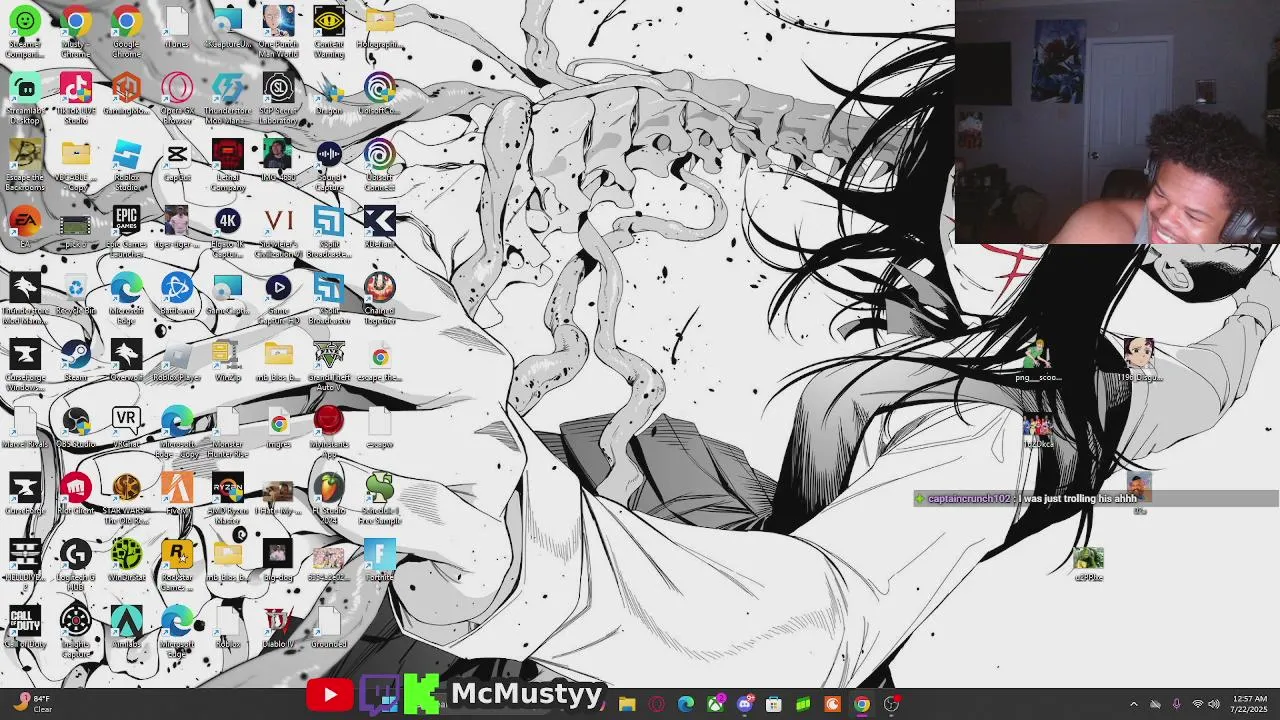Switch to Chrome in the taskbar
The width and height of the screenshot is (1280, 720).
[x=861, y=704]
